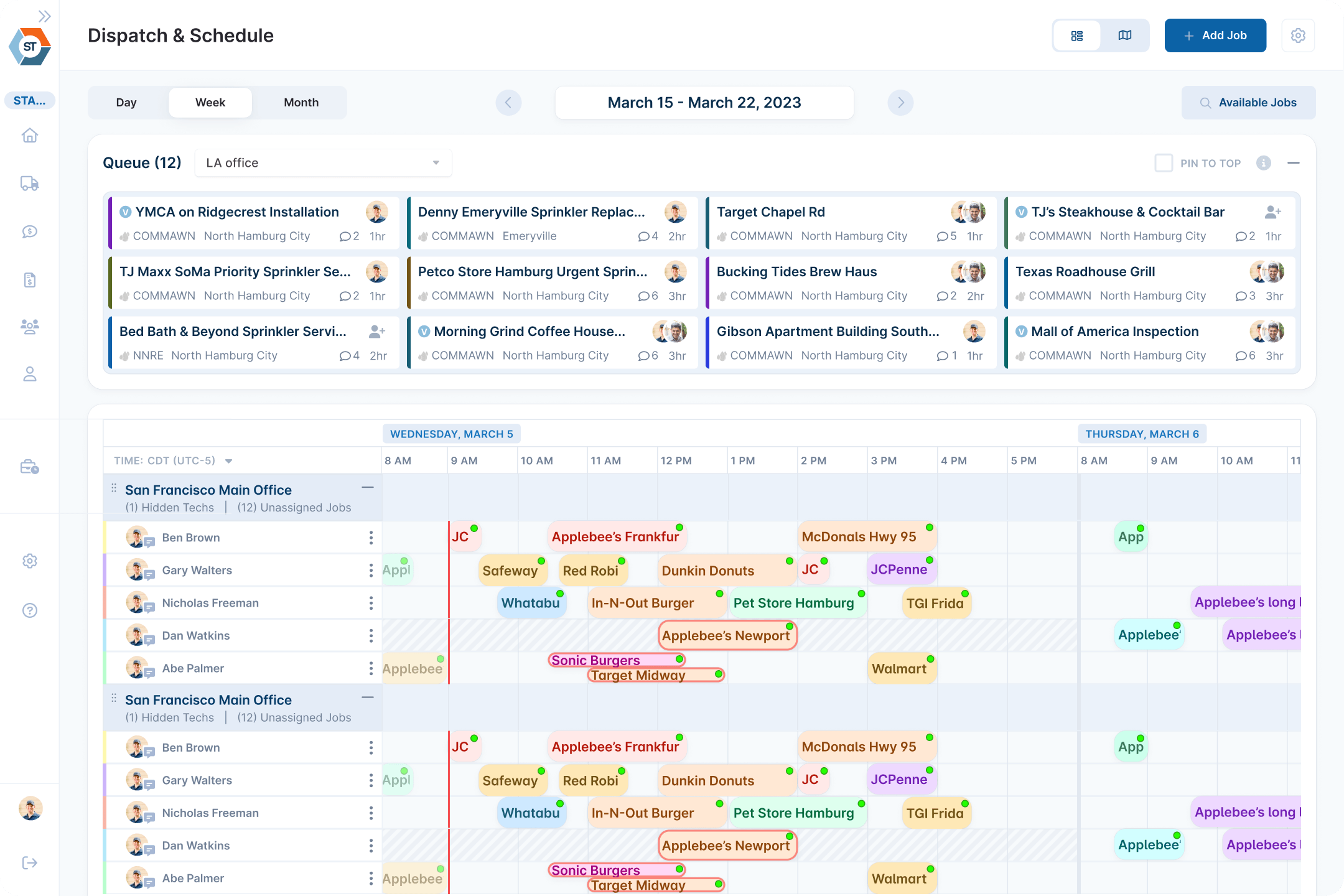Open first Whatabu job block
Image resolution: width=1344 pixels, height=896 pixels.
tap(531, 603)
